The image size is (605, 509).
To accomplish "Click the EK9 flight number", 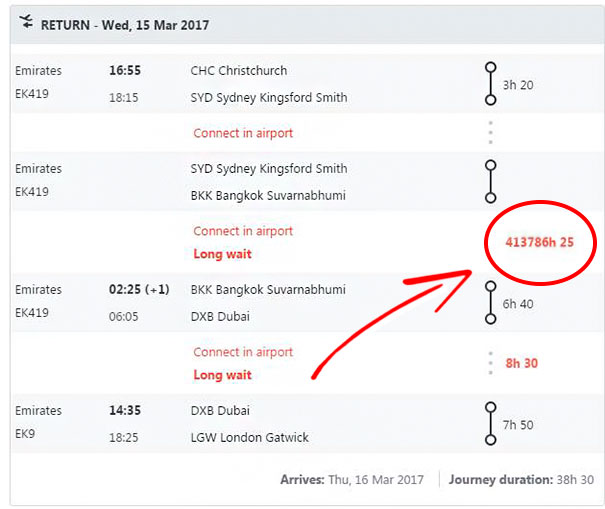I will point(25,434).
